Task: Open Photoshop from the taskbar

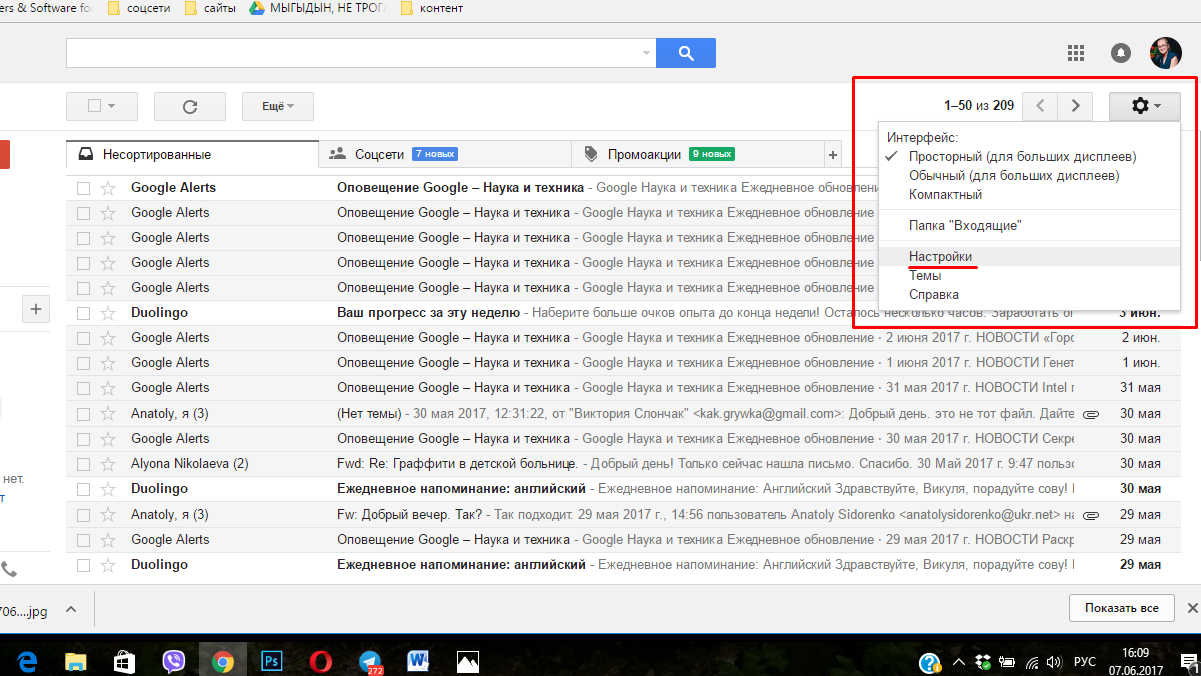Action: (x=271, y=661)
